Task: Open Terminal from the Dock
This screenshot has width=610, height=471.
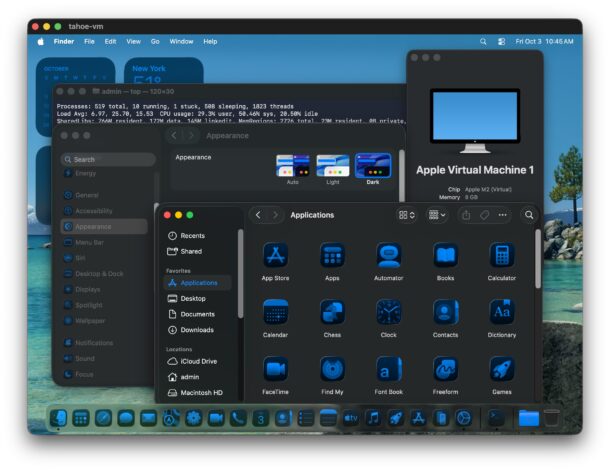Action: click(496, 418)
